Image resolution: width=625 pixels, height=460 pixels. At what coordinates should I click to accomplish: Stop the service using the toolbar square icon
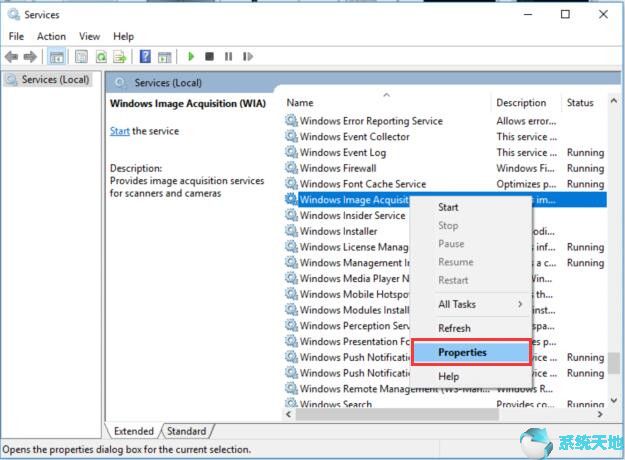click(x=209, y=57)
